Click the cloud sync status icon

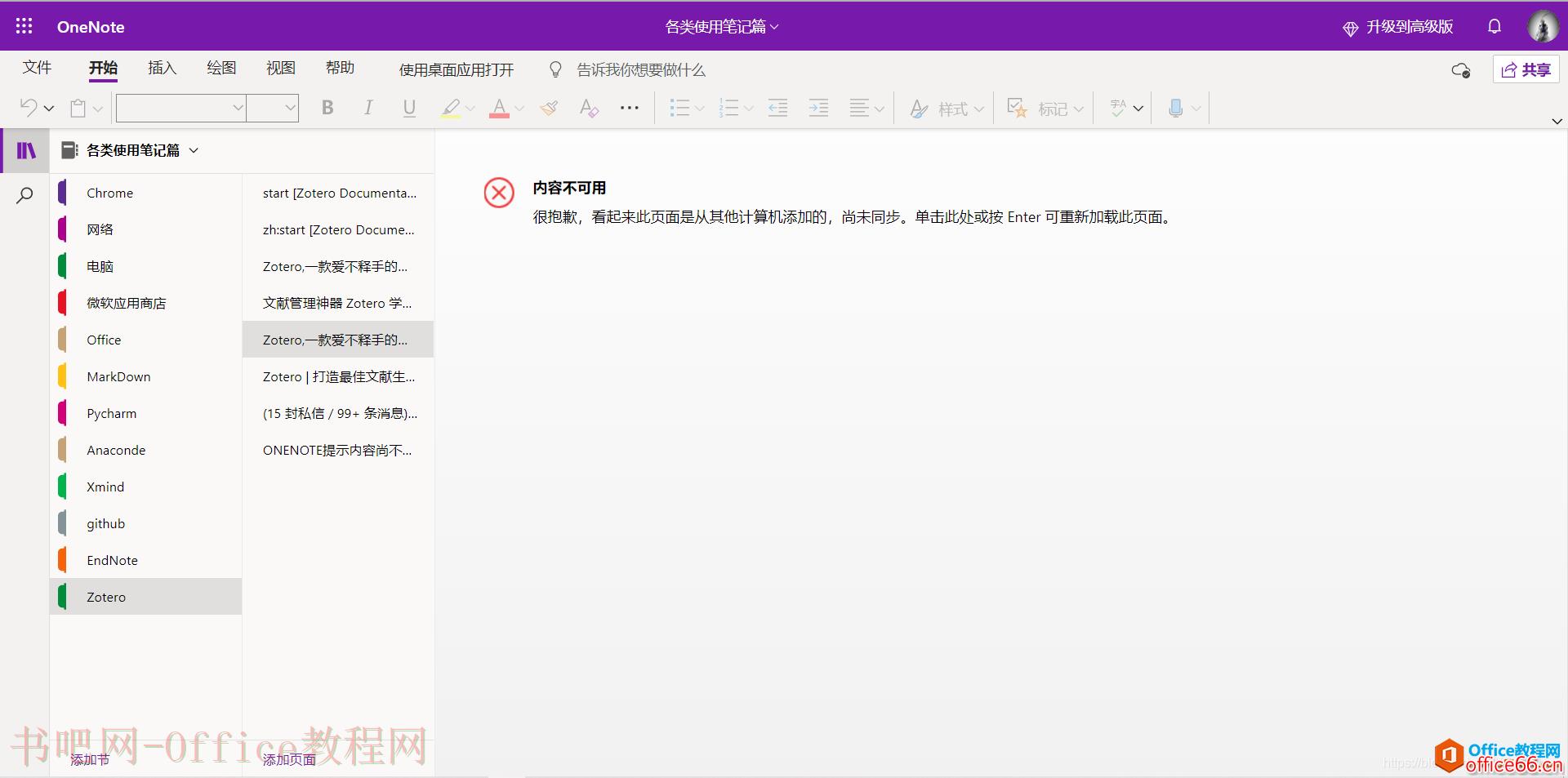[x=1461, y=70]
